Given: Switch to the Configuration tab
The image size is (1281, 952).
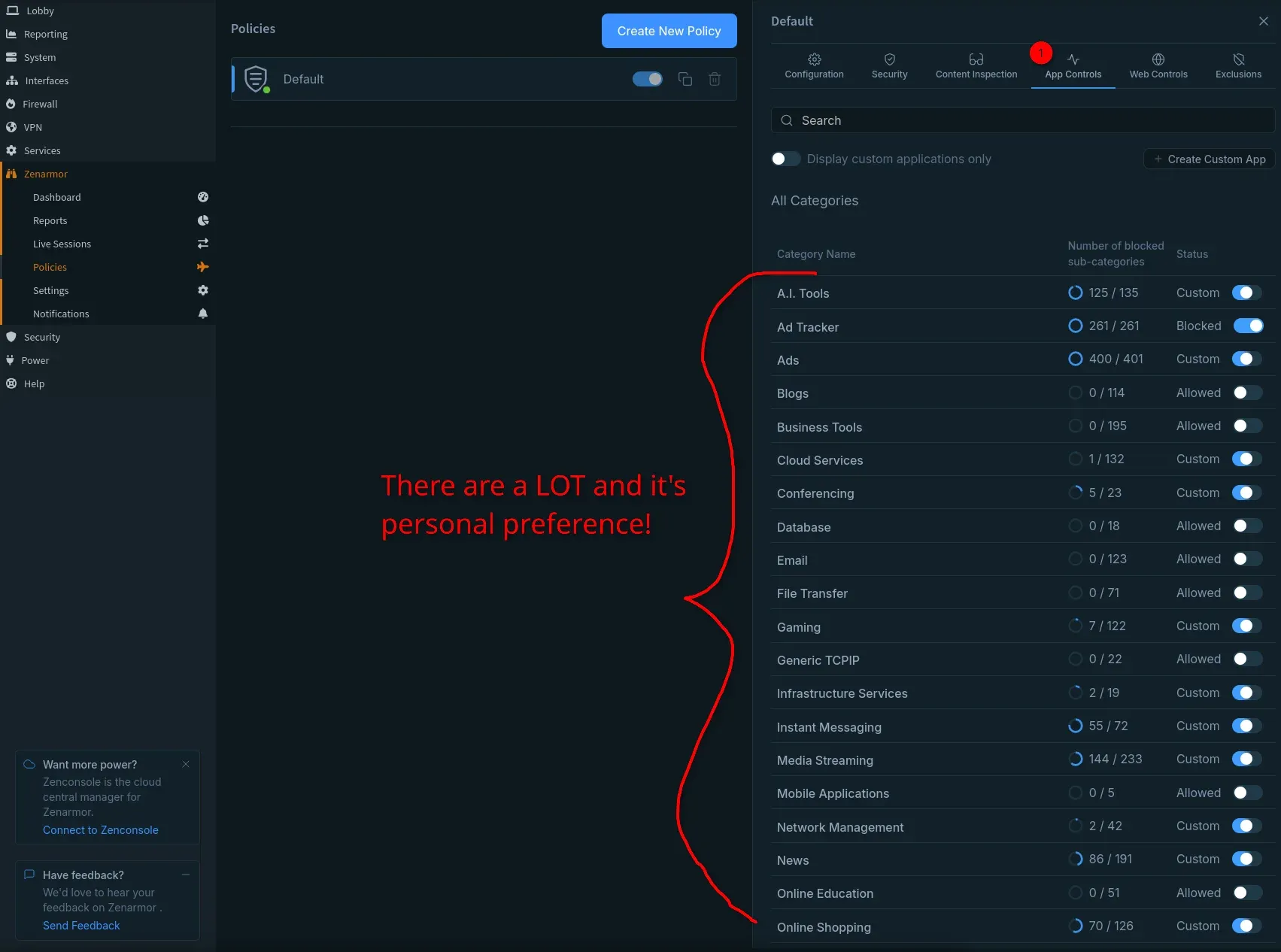Looking at the screenshot, I should coord(814,66).
